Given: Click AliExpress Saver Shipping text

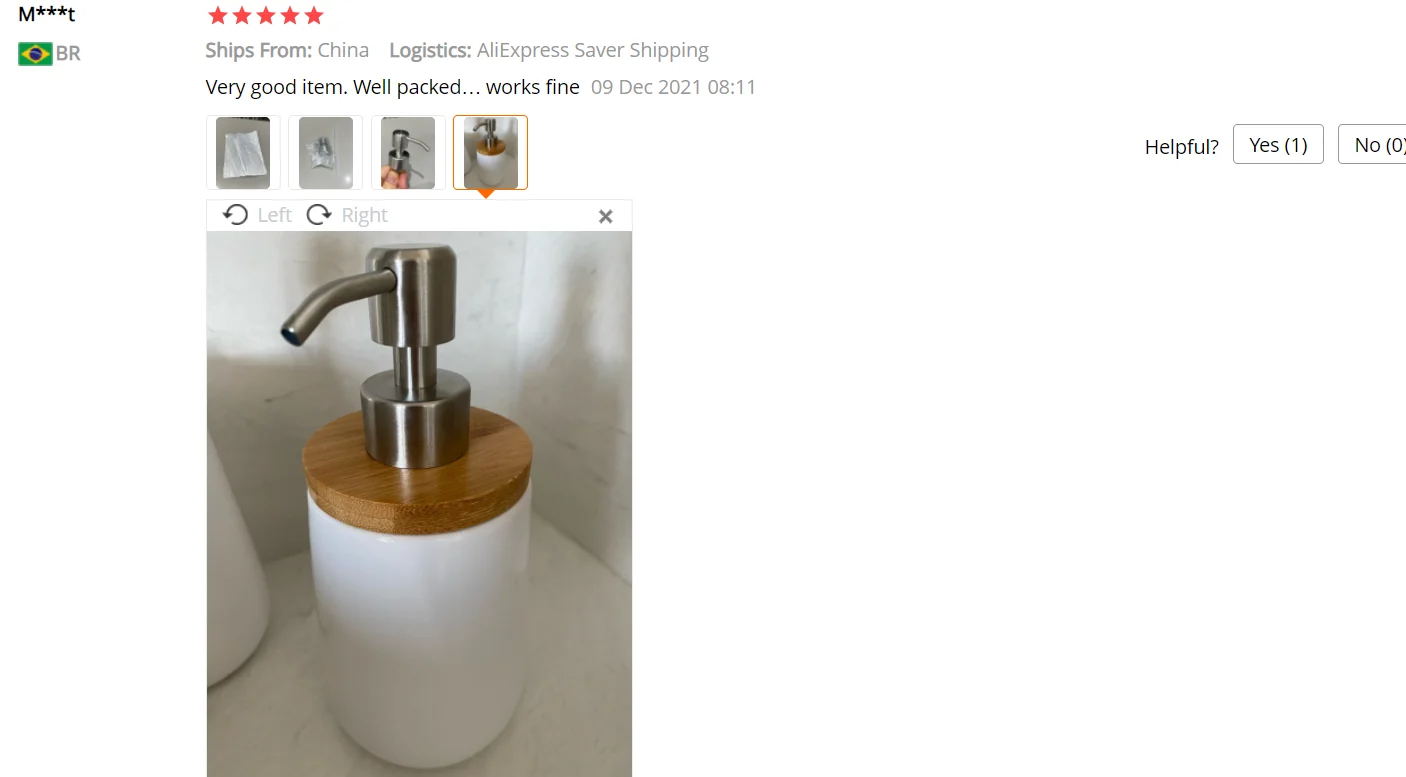Looking at the screenshot, I should click(593, 50).
